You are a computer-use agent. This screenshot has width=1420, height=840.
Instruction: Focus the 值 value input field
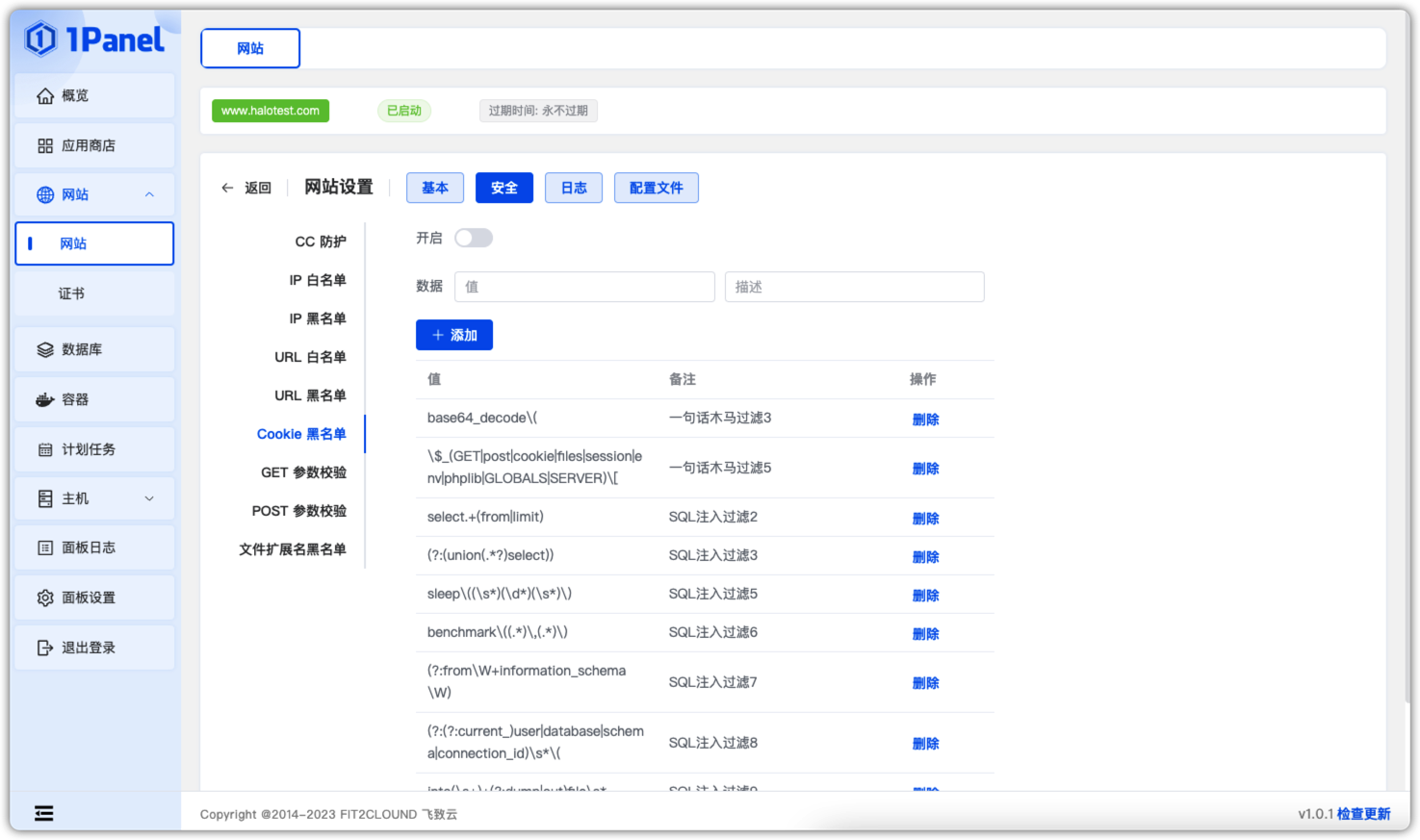coord(584,287)
